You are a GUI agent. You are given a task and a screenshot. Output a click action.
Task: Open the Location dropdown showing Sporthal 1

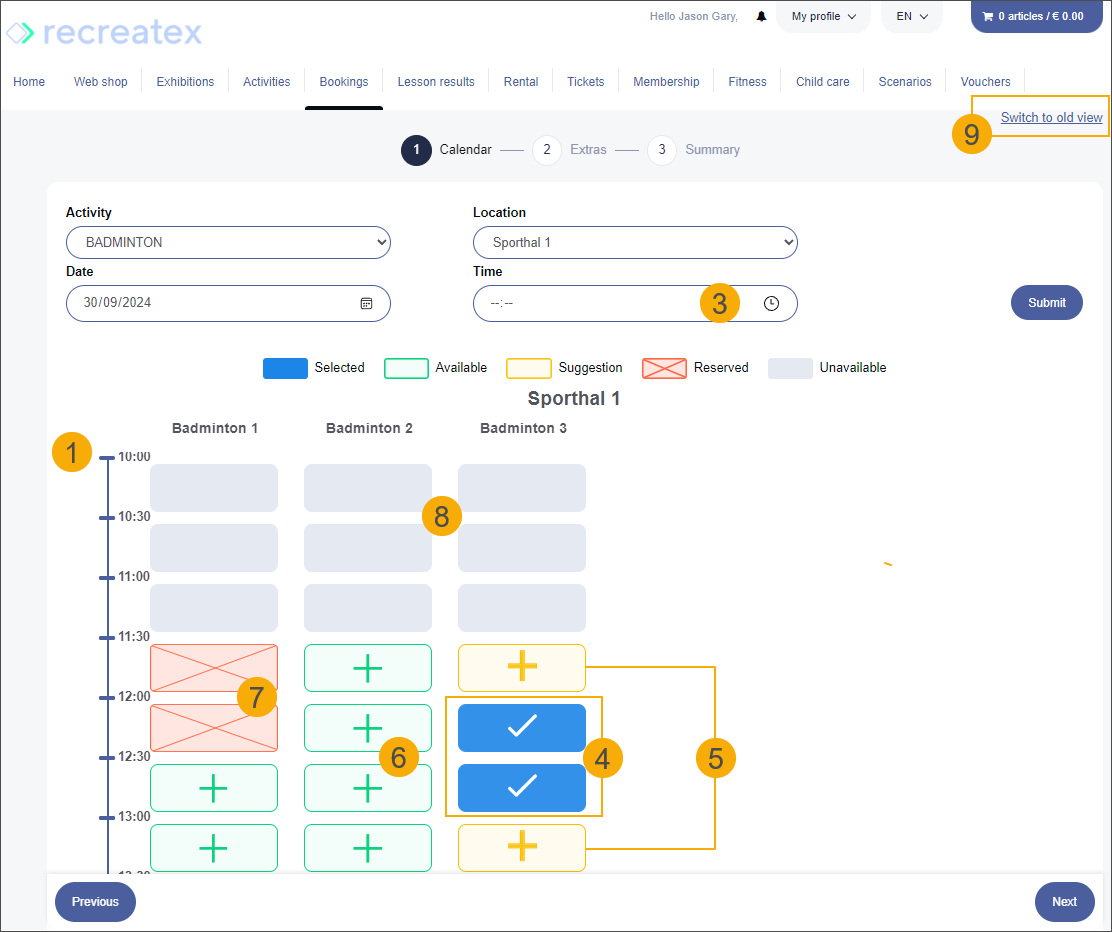[x=635, y=243]
